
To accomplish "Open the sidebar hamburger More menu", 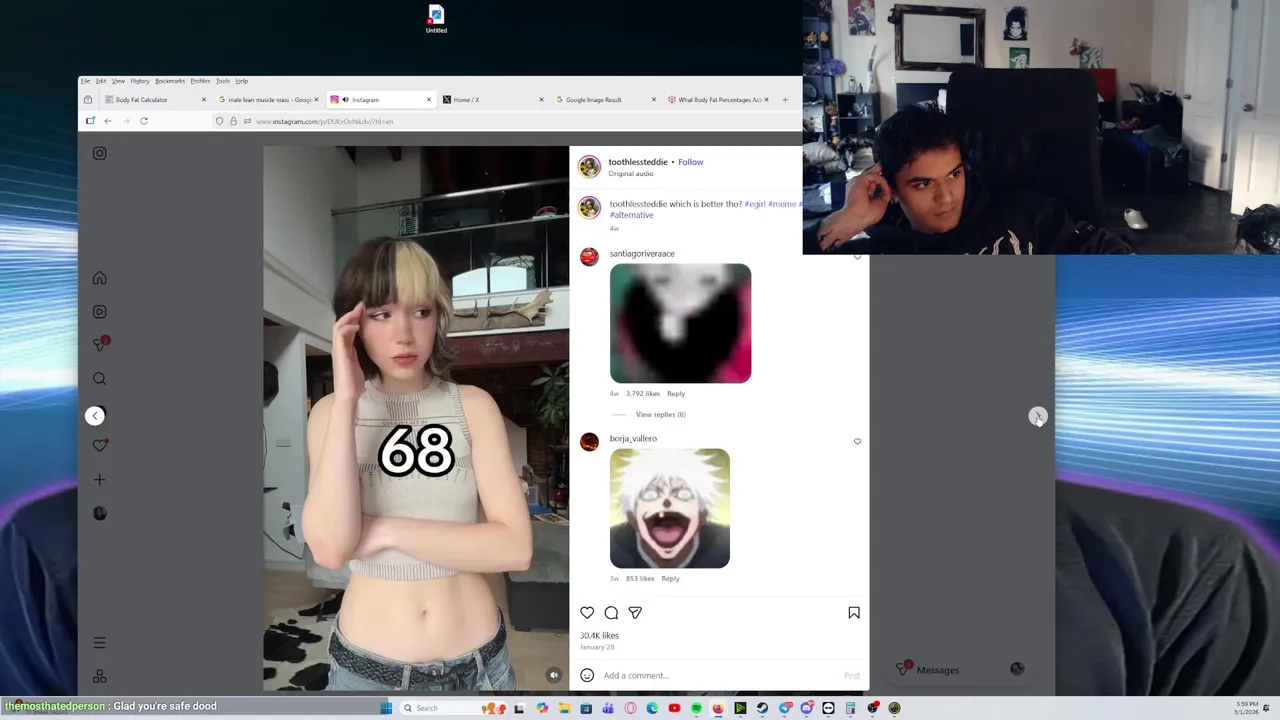I will pos(99,643).
